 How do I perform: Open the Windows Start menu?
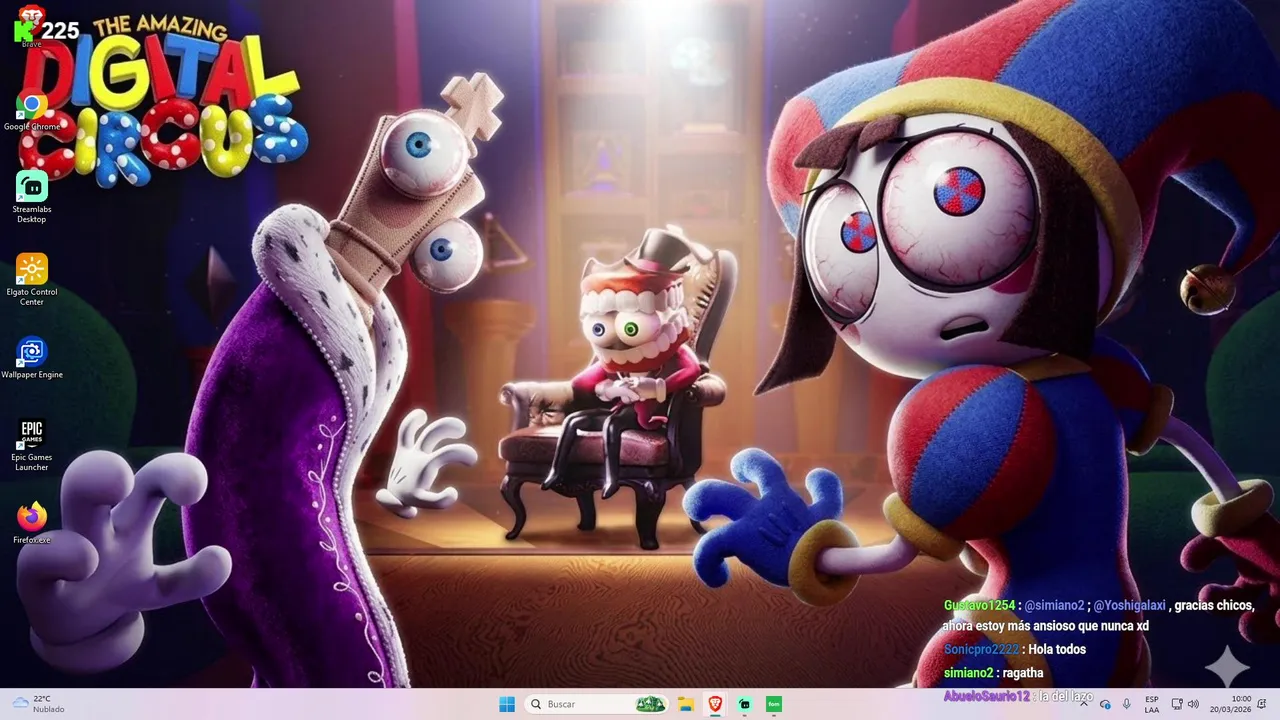507,704
